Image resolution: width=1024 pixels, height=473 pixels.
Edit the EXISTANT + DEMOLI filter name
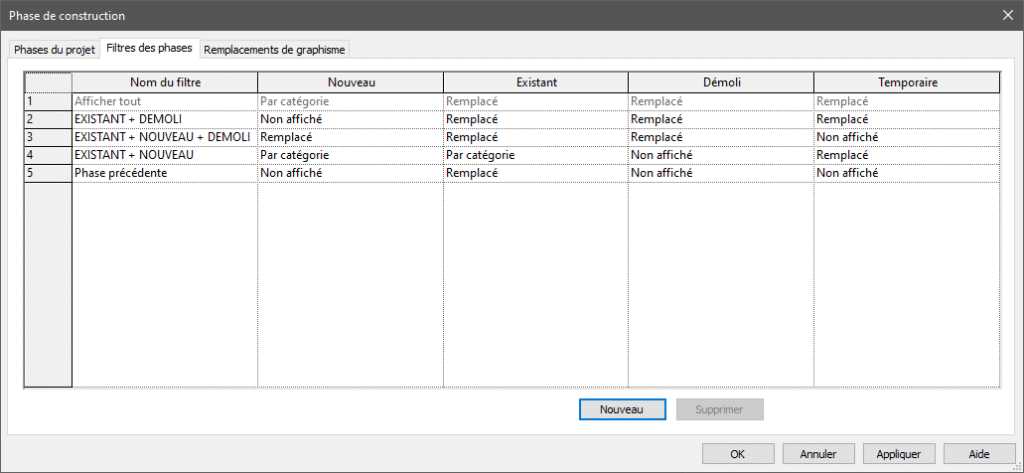click(x=164, y=119)
